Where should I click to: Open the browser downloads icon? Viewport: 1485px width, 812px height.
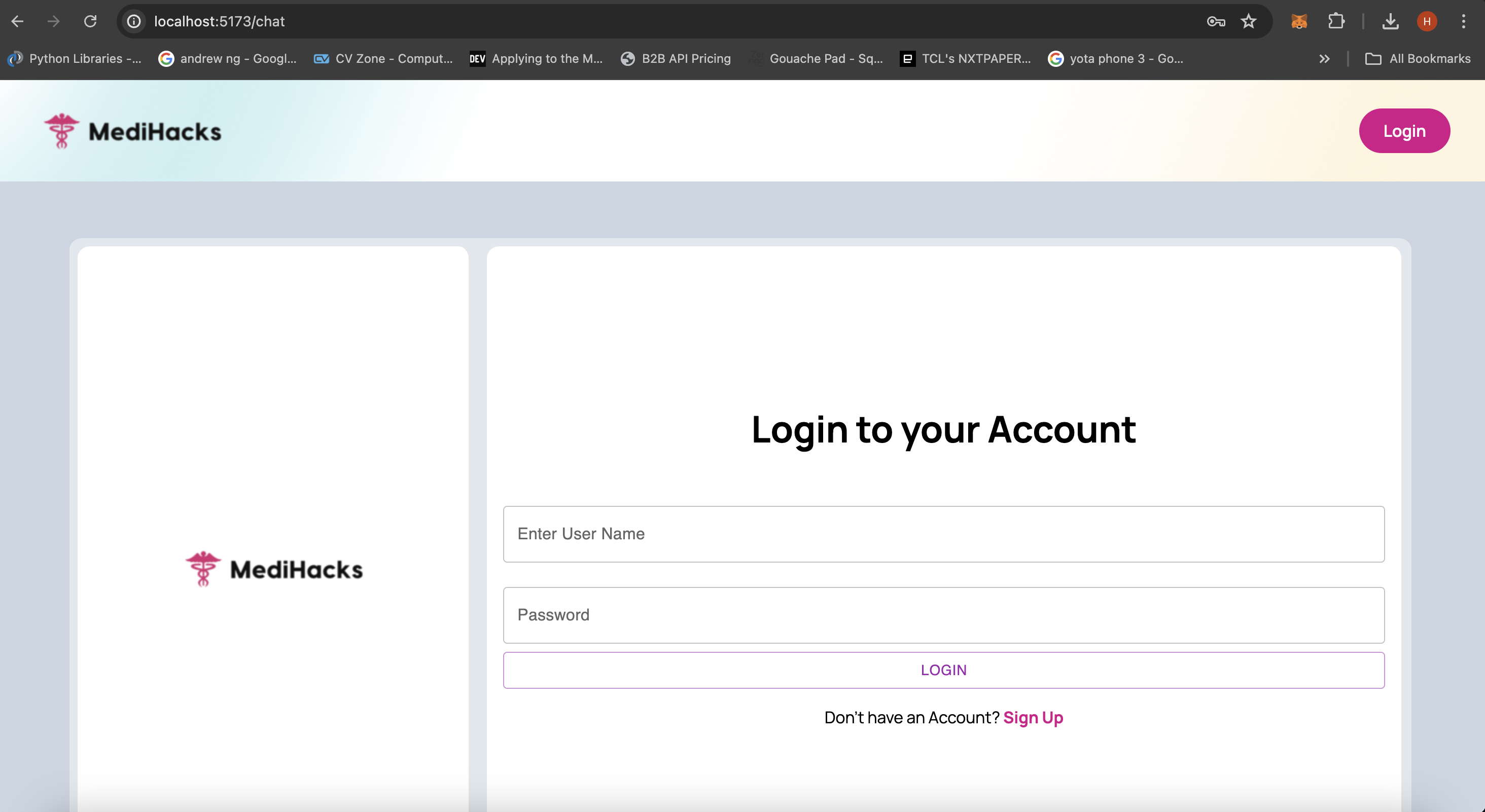(1391, 21)
